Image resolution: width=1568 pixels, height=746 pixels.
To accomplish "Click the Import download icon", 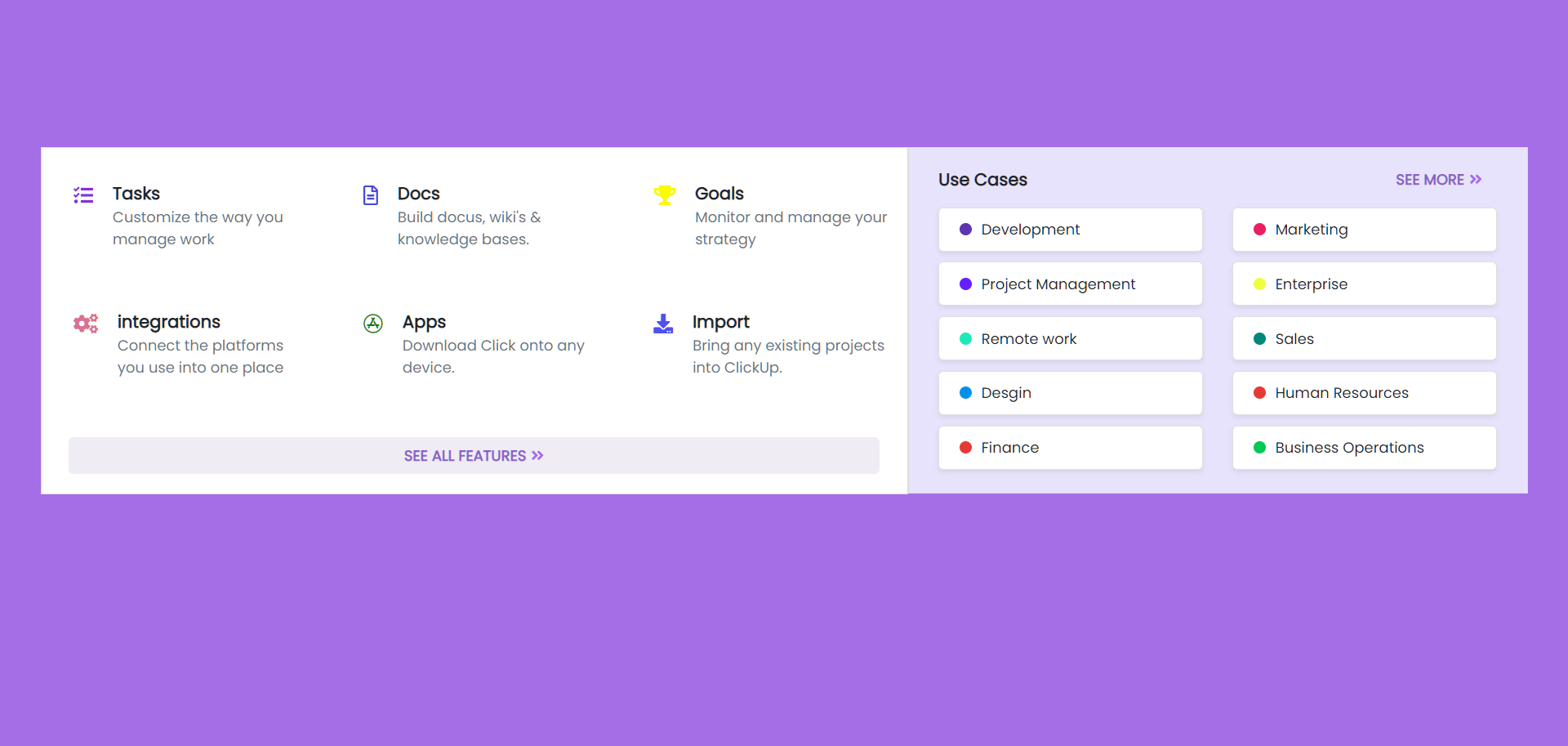I will point(663,323).
